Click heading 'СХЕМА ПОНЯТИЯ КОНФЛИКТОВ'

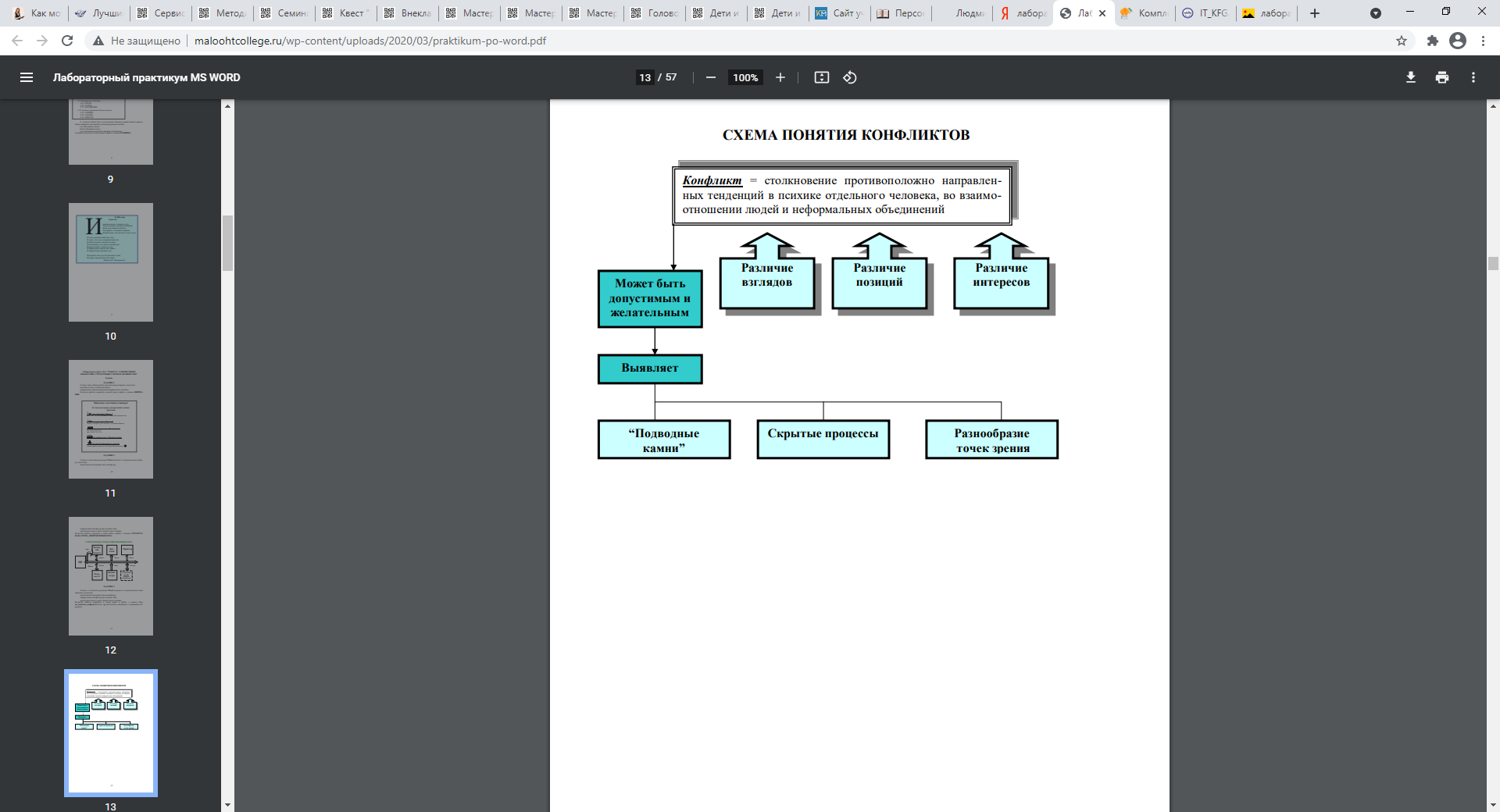pos(846,135)
